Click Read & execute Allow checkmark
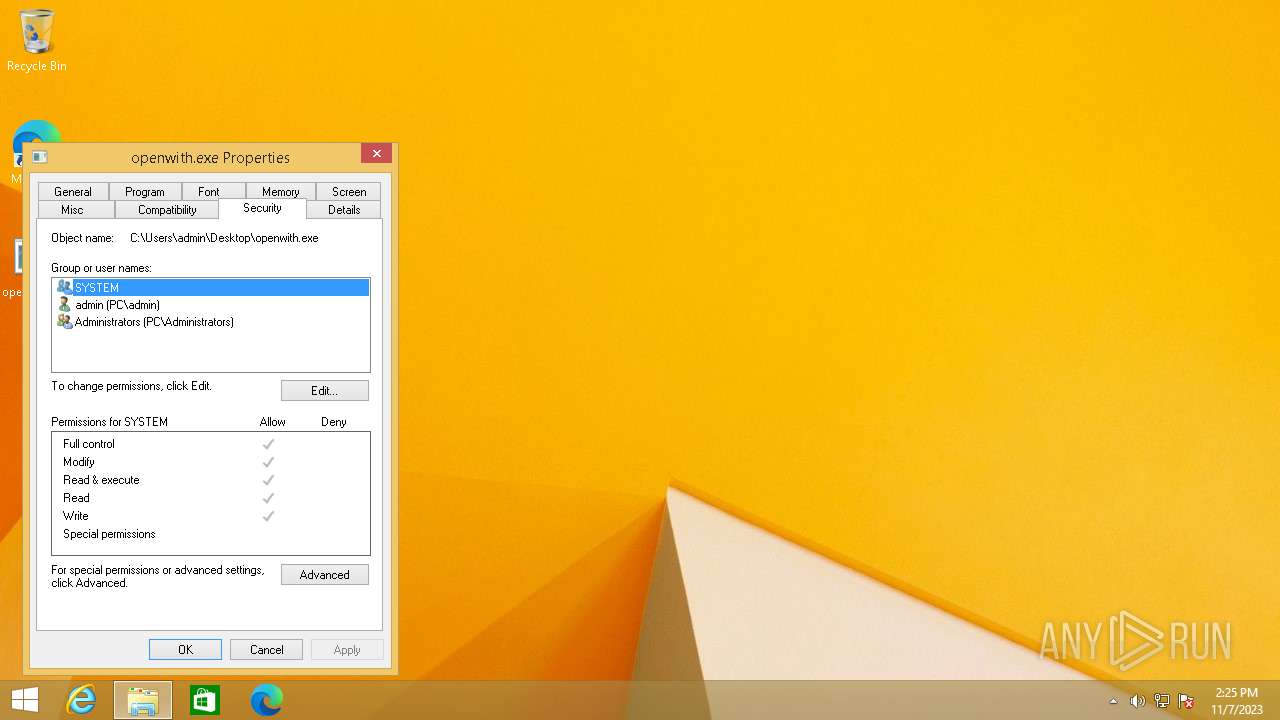The height and width of the screenshot is (720, 1280). coord(268,480)
